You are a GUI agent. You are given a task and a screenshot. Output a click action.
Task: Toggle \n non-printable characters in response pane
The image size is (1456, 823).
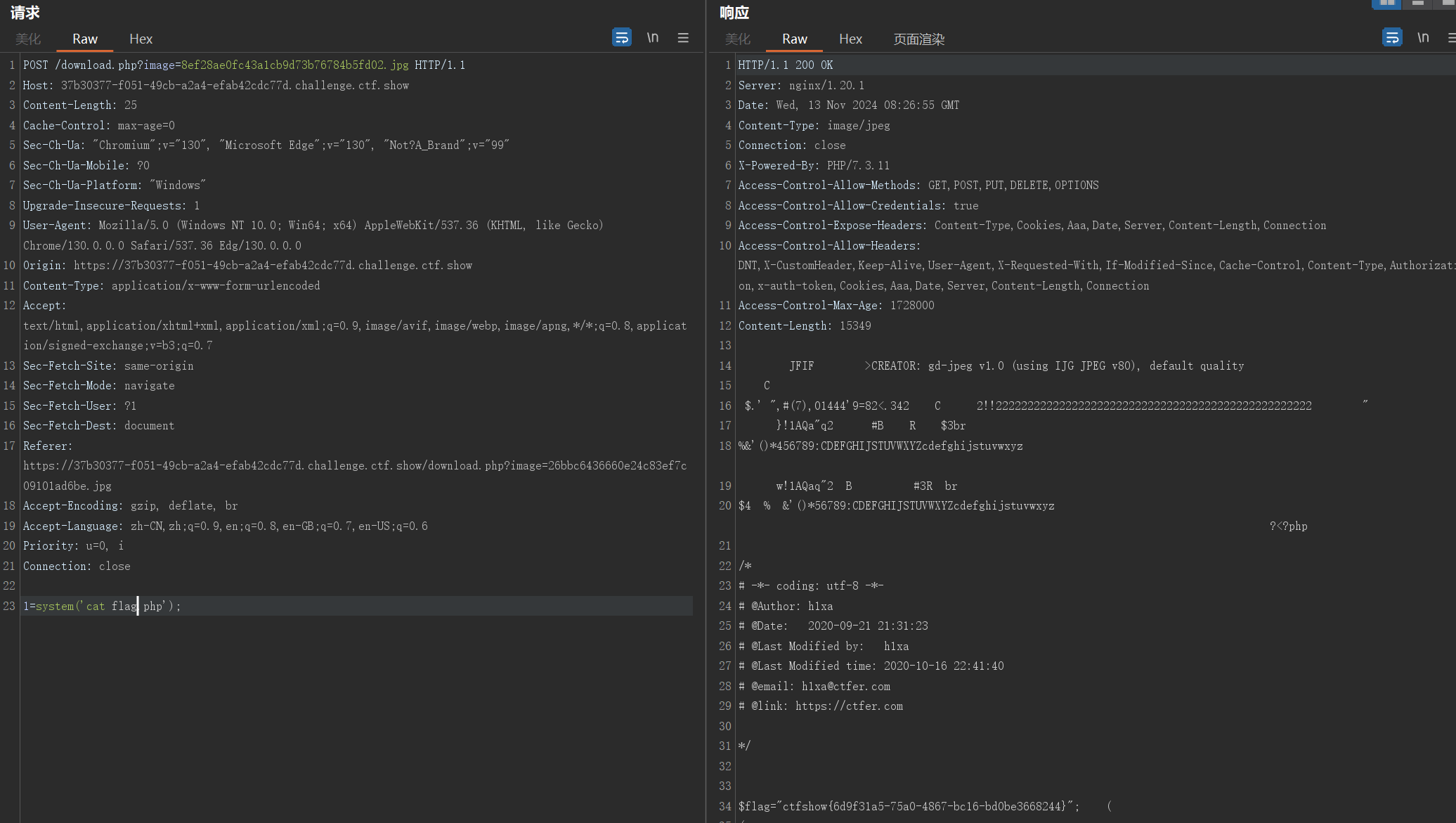point(1423,38)
